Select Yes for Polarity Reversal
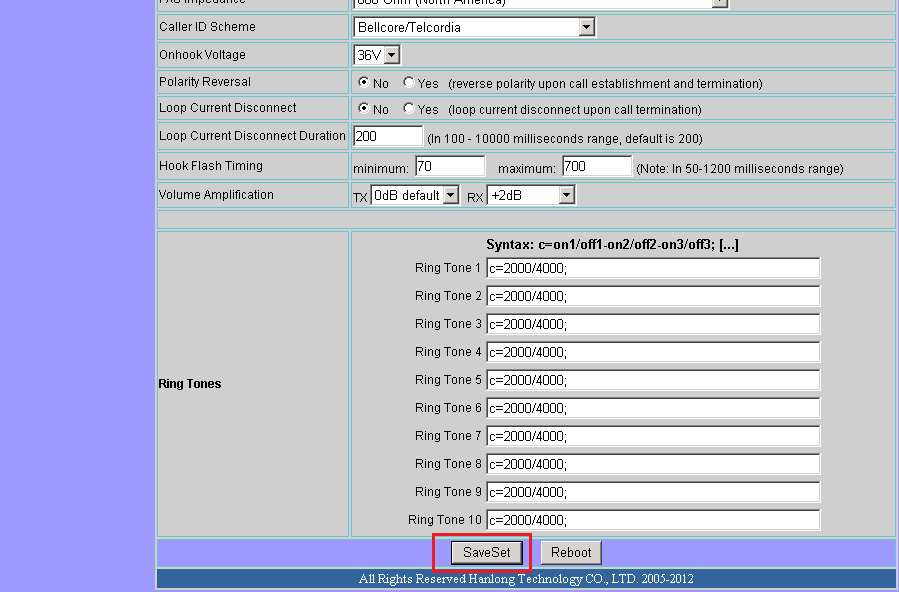The width and height of the screenshot is (899, 592). click(x=408, y=82)
